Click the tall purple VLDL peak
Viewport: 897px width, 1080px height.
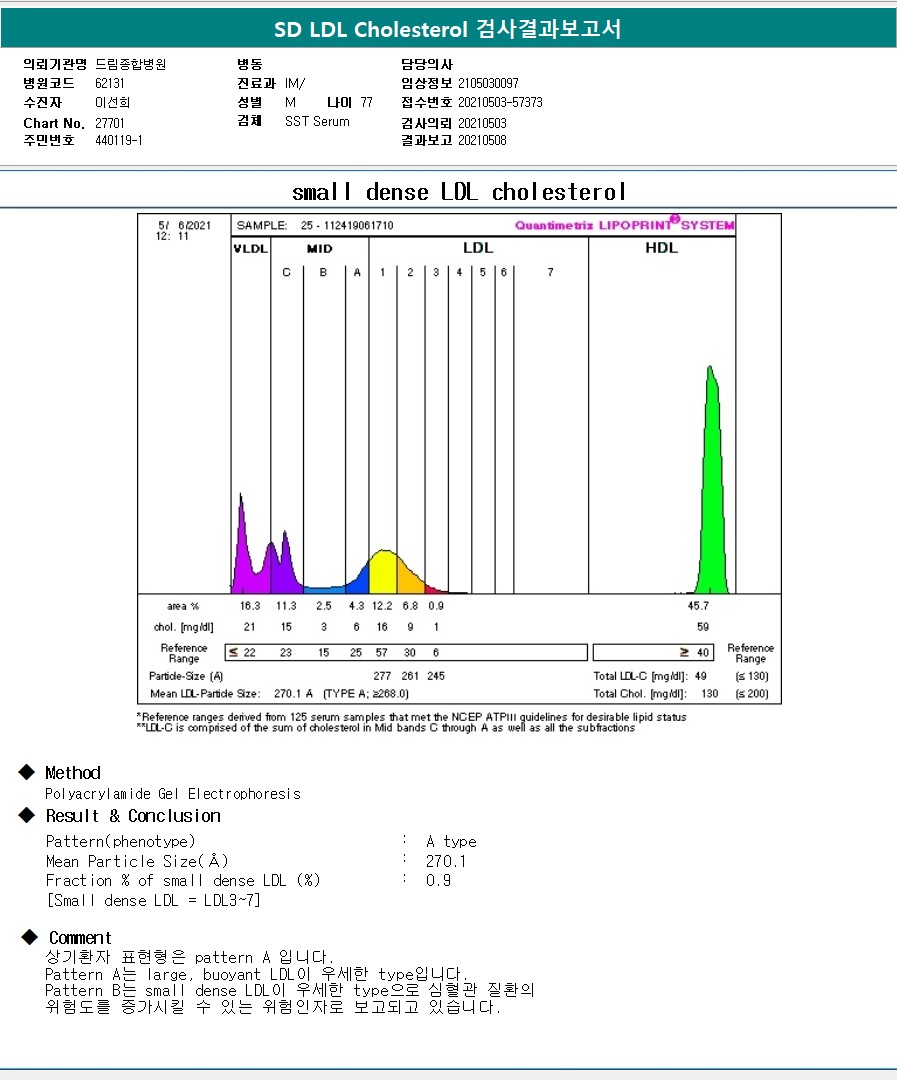242,551
